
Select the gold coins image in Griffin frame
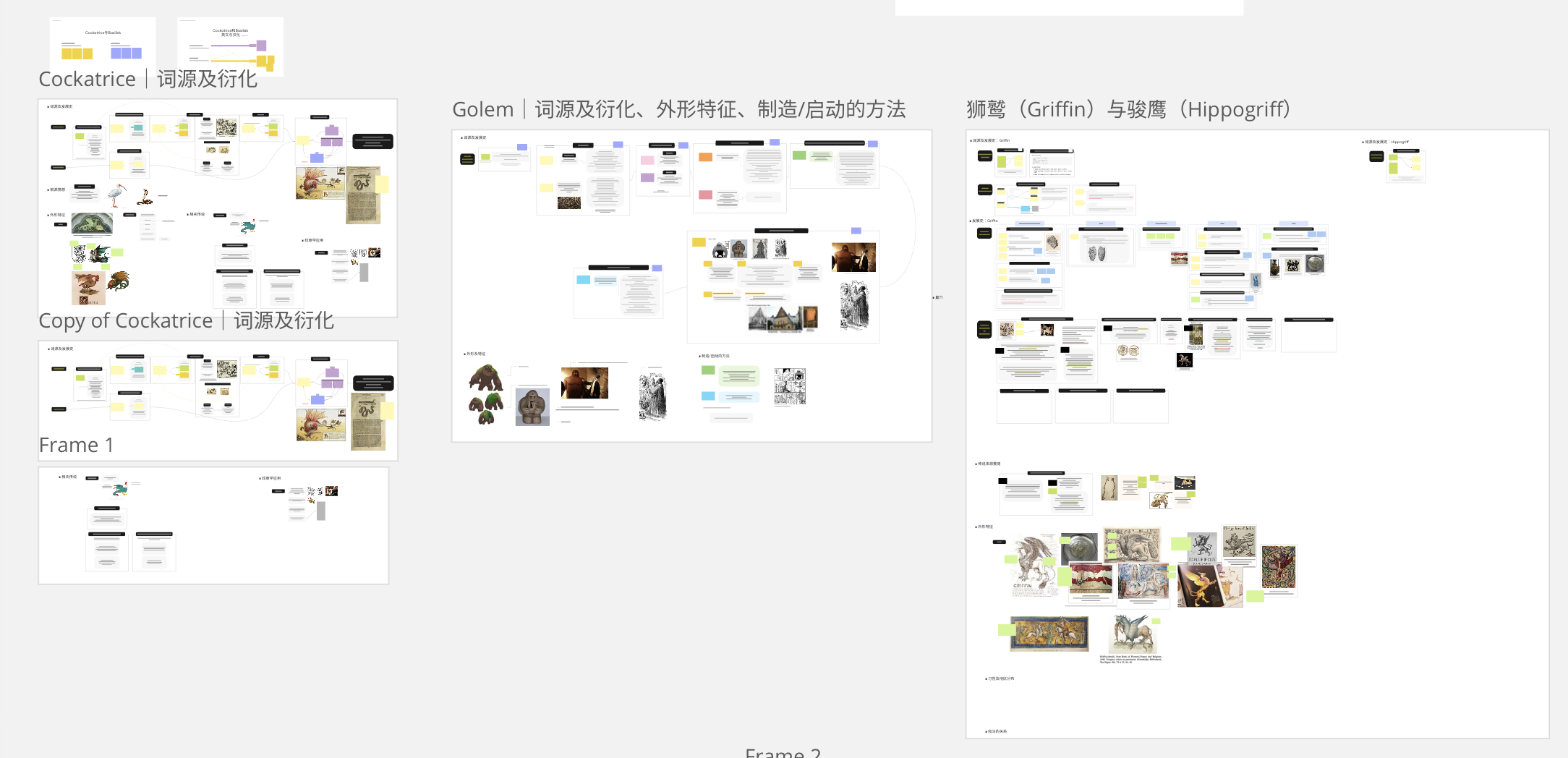coord(1128,351)
